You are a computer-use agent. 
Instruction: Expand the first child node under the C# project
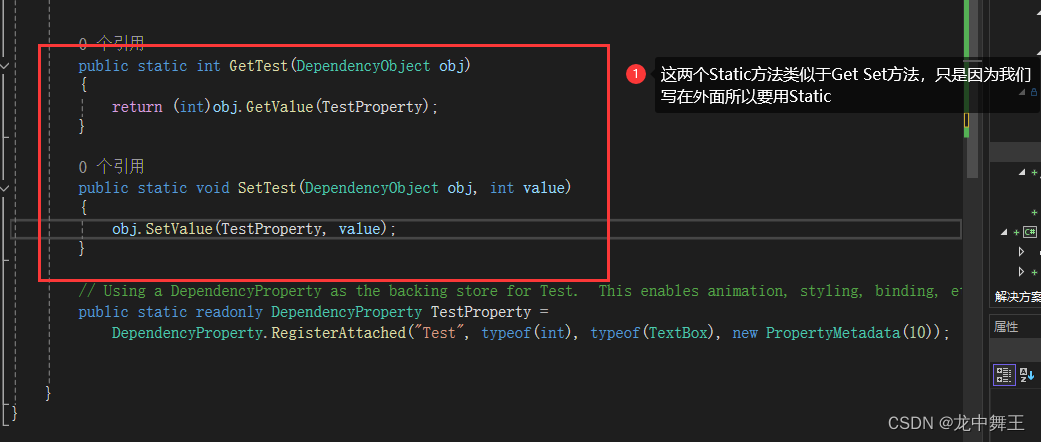click(1021, 252)
